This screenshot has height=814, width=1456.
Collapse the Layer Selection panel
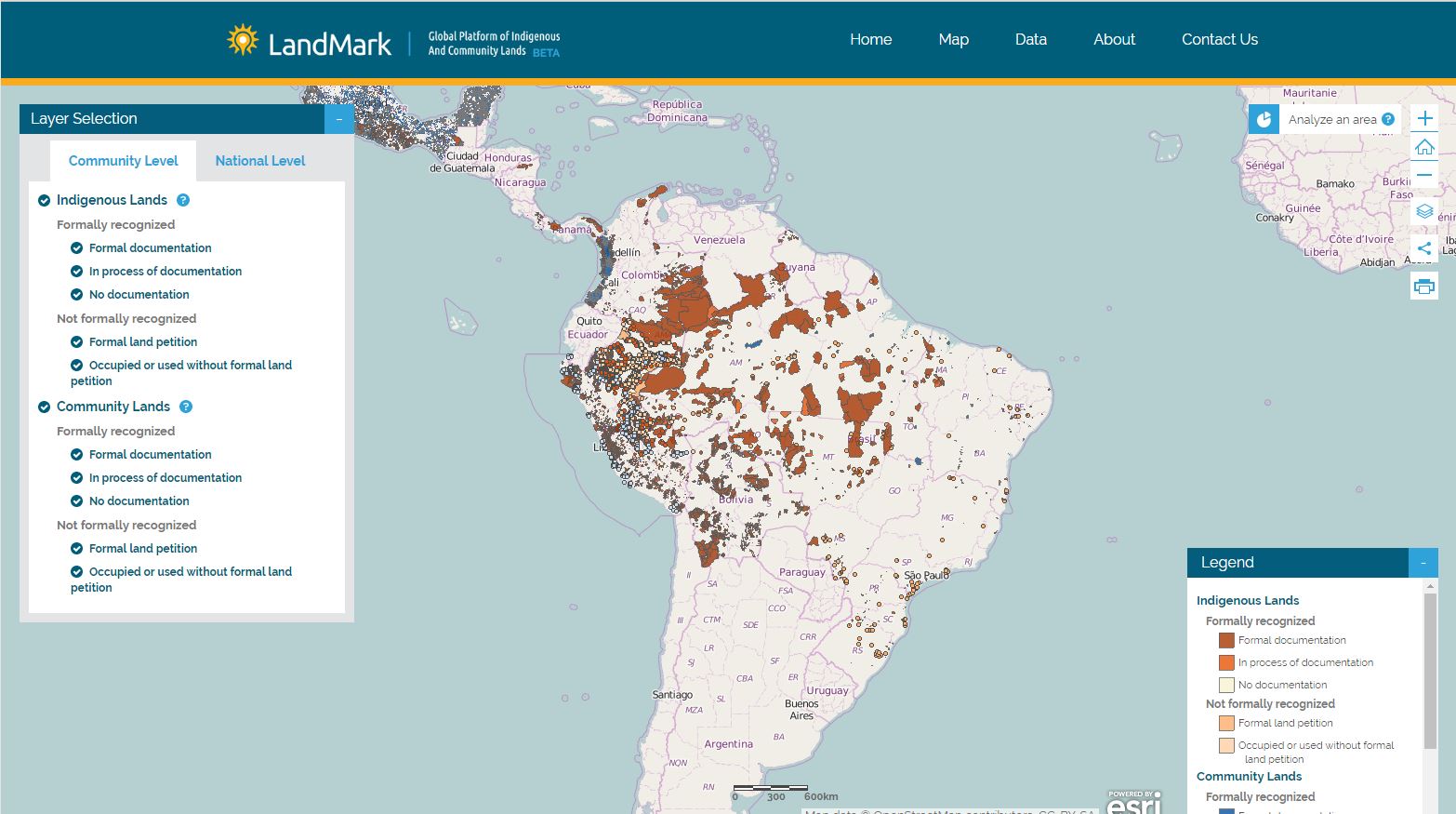click(x=339, y=119)
